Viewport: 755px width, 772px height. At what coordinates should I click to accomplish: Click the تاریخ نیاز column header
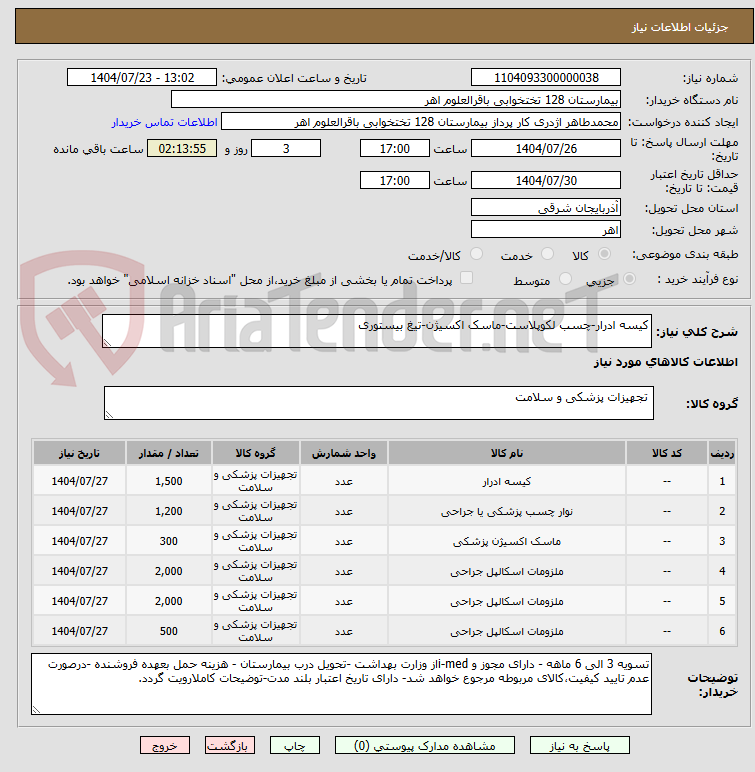pos(79,453)
